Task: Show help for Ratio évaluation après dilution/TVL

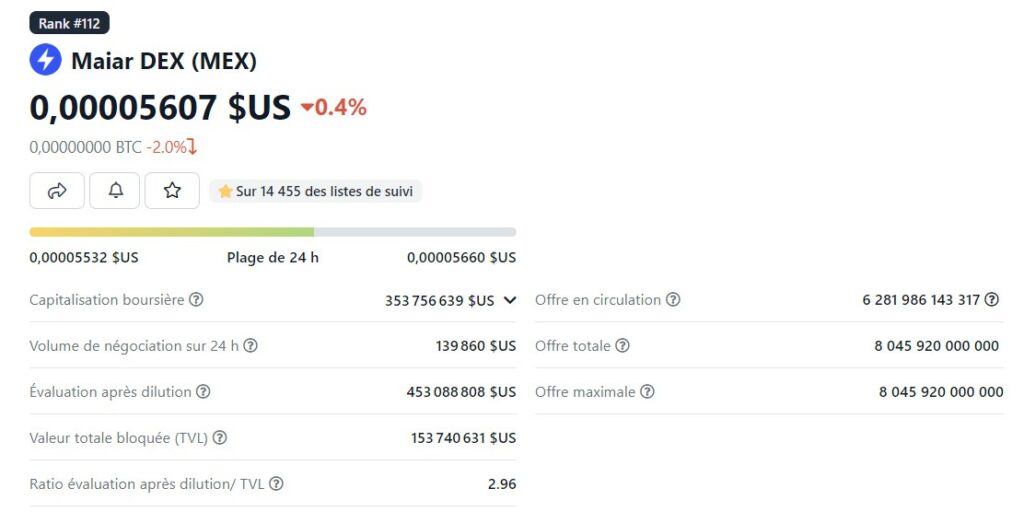Action: (276, 484)
